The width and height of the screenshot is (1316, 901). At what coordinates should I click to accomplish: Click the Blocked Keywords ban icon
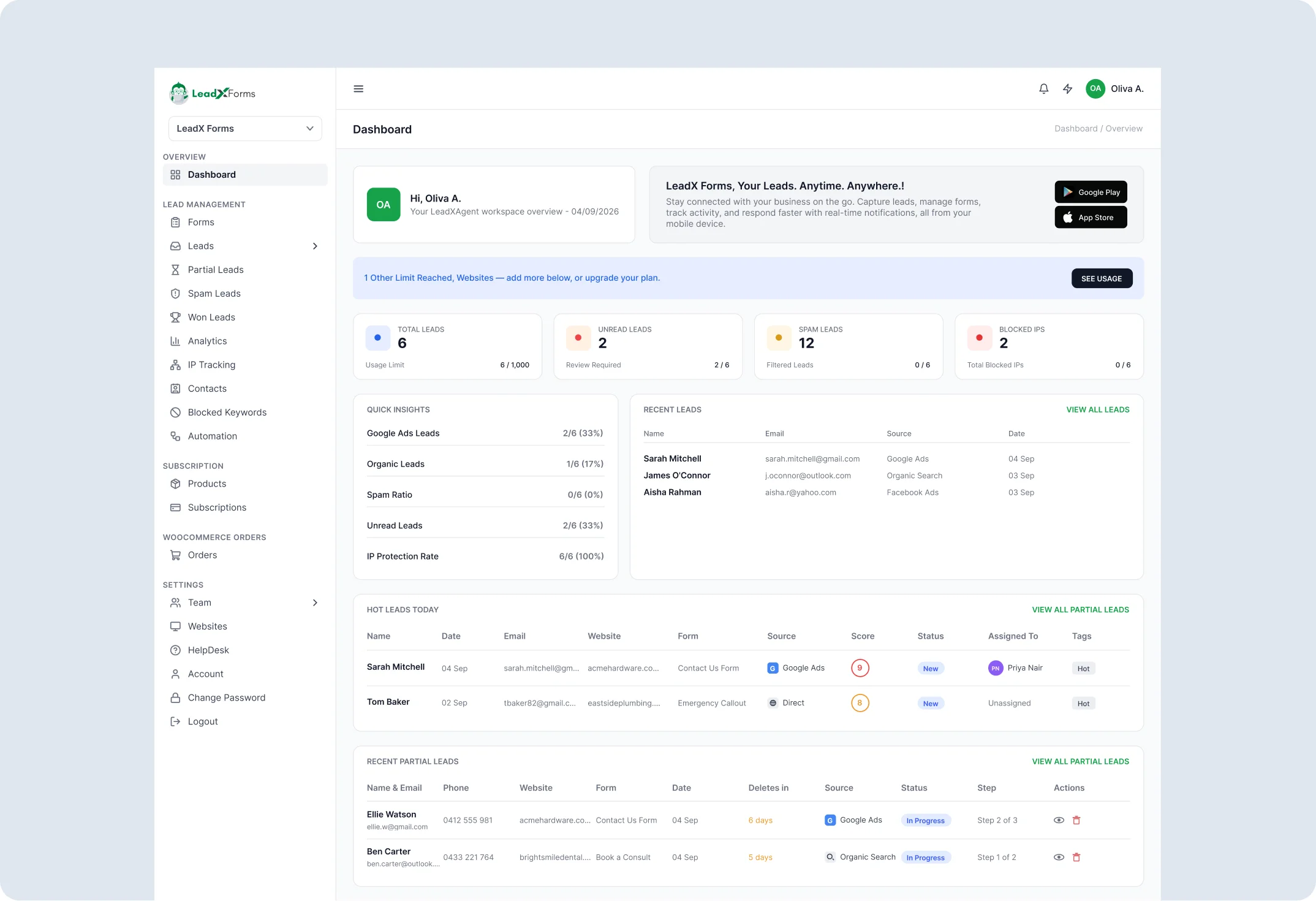coord(175,412)
